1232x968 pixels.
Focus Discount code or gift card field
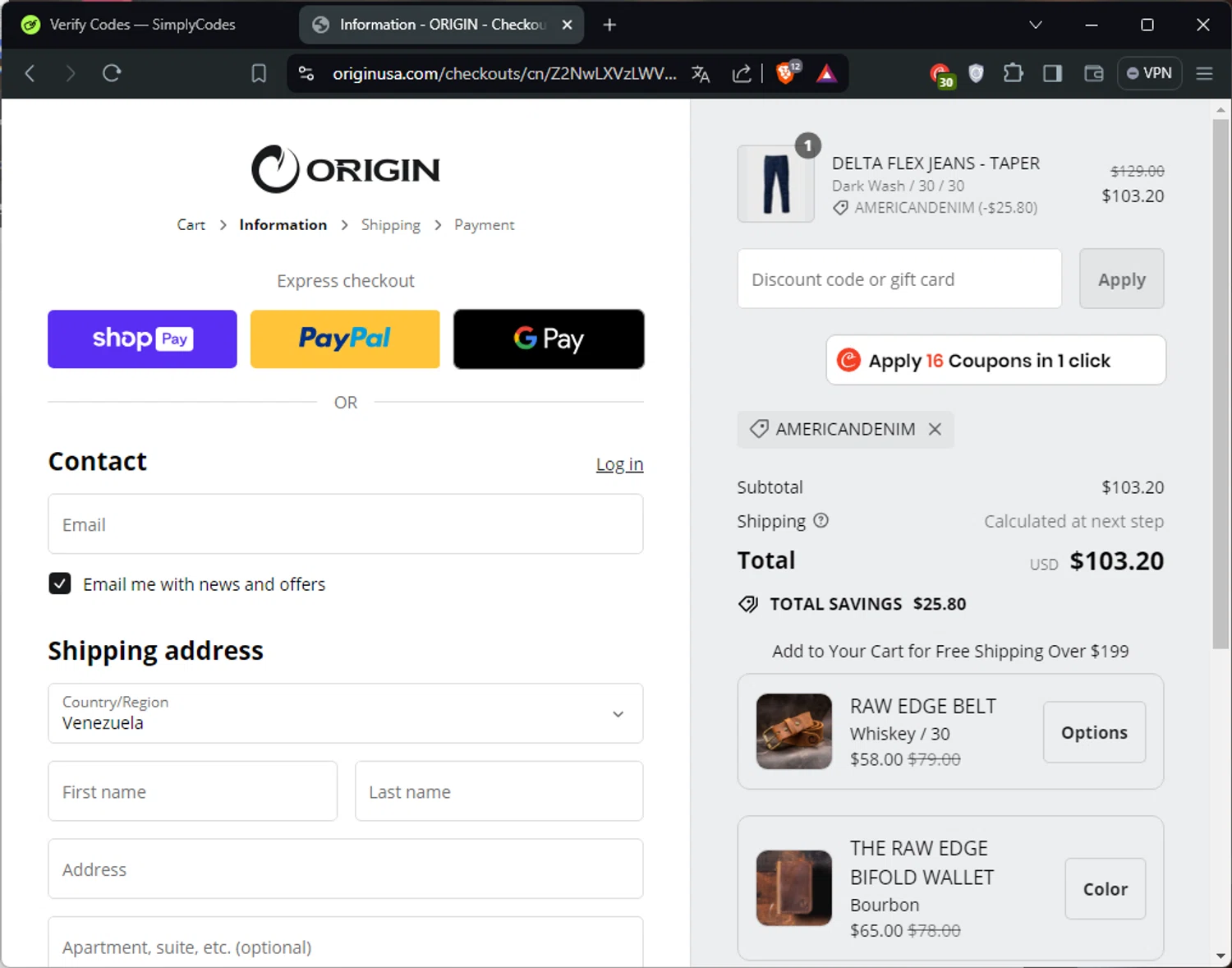[x=899, y=279]
